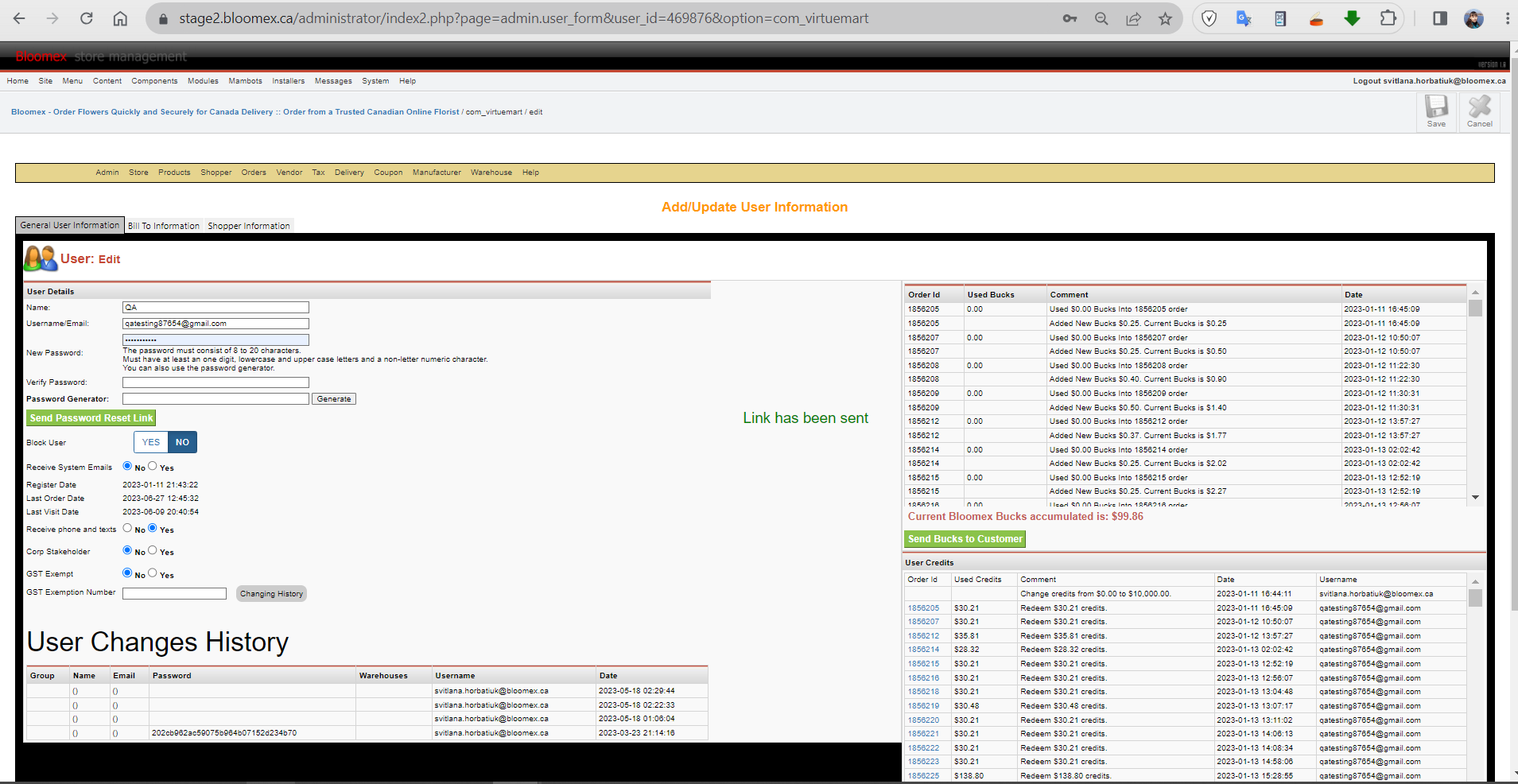Image resolution: width=1518 pixels, height=784 pixels.
Task: Click Send Password Reset Link button
Action: (91, 418)
